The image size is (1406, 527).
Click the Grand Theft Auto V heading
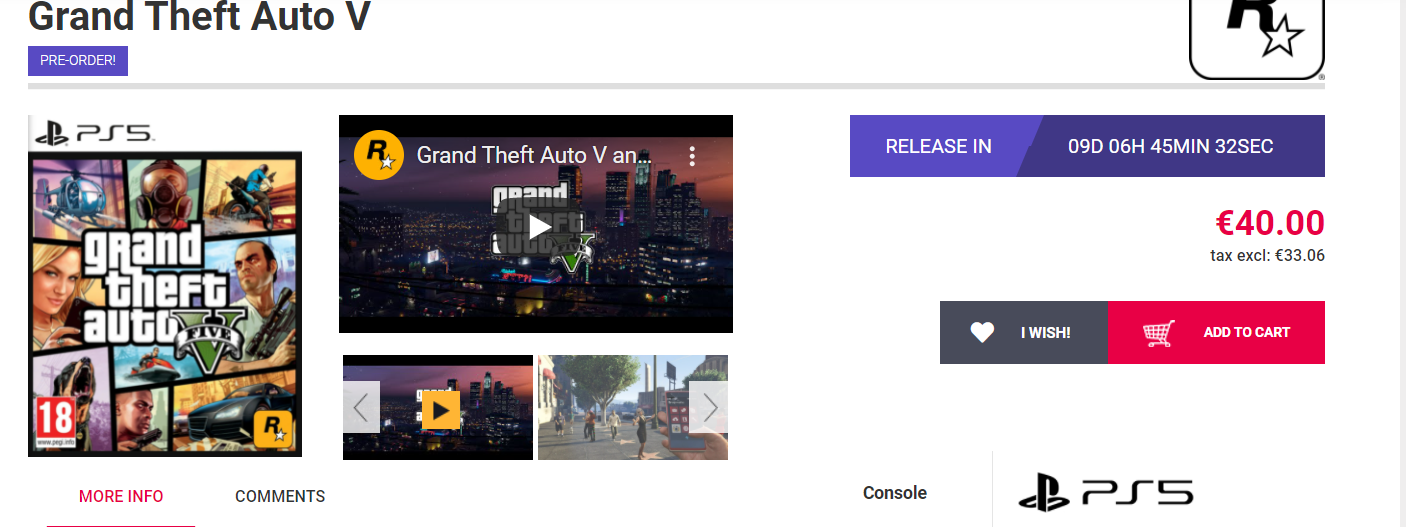click(199, 16)
